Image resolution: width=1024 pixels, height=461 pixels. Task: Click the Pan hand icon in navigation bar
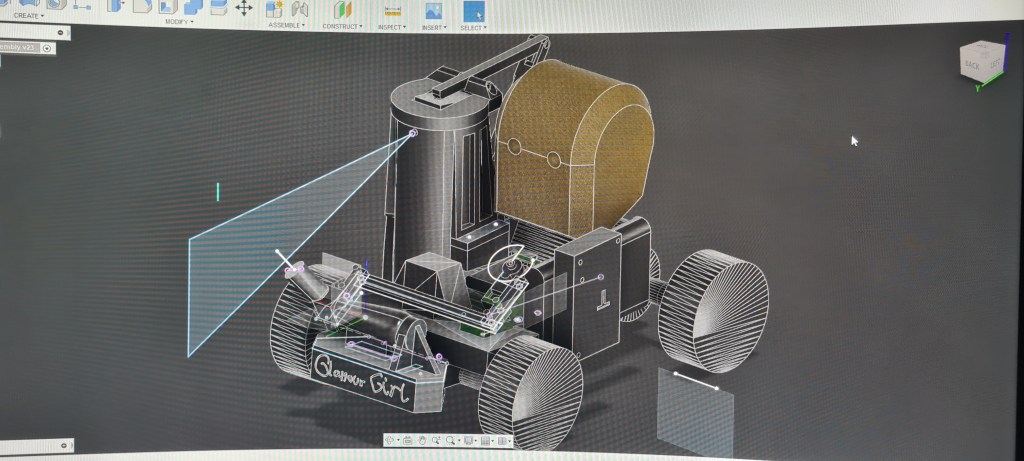pyautogui.click(x=422, y=440)
